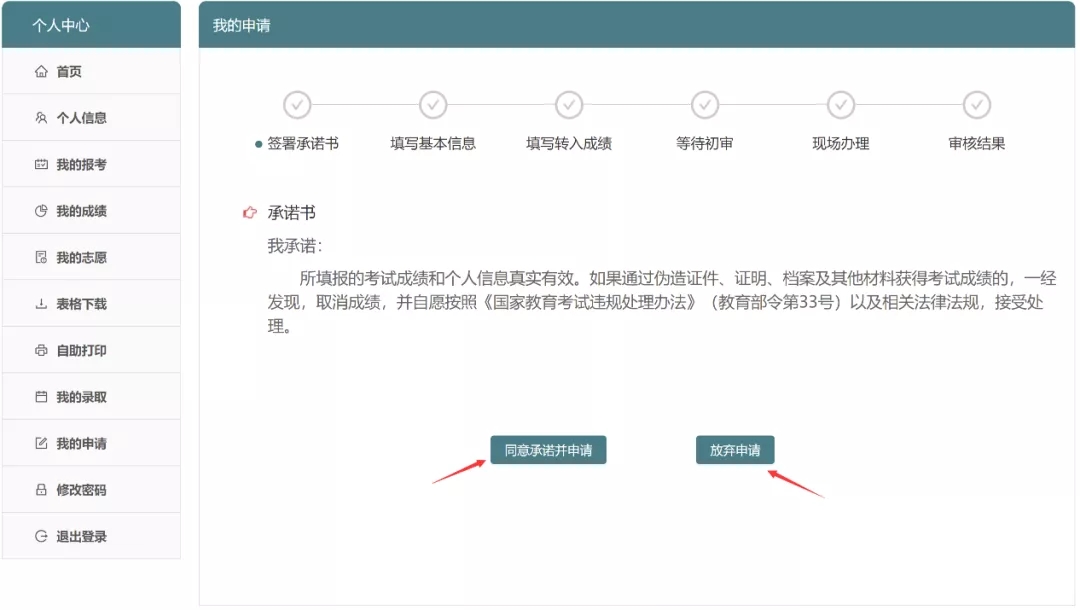
Task: Click the 同意承诺并申请 button
Action: click(548, 450)
